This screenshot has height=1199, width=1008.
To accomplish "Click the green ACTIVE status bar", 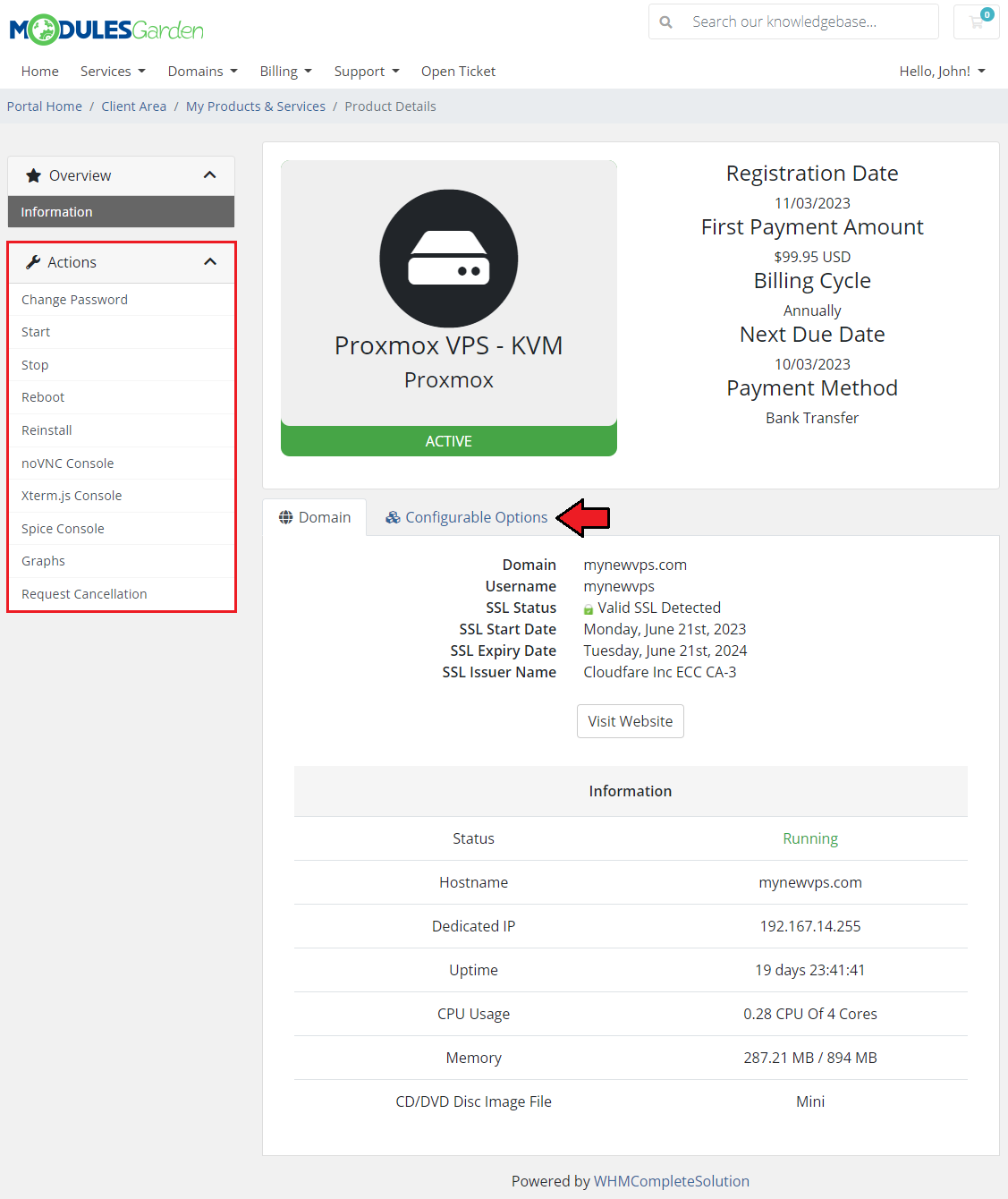I will (449, 441).
